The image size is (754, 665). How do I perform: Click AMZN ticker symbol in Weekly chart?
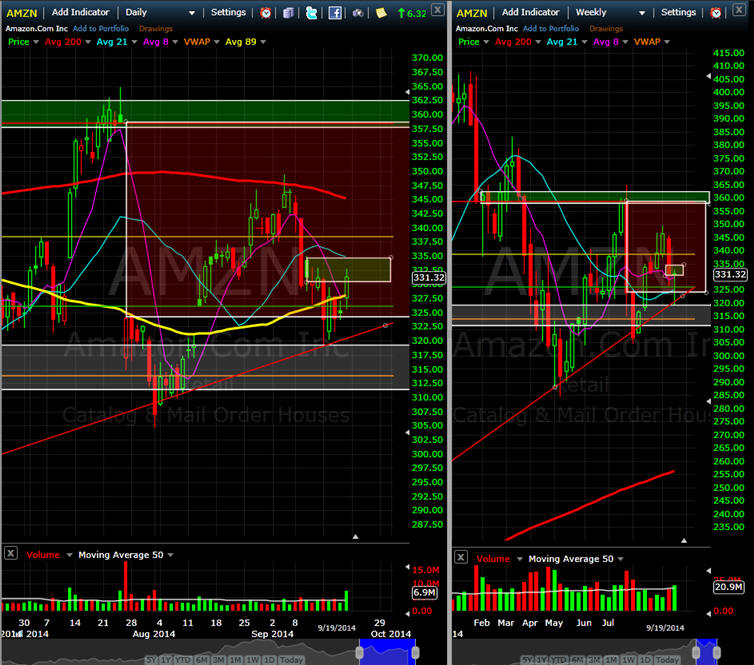(472, 13)
